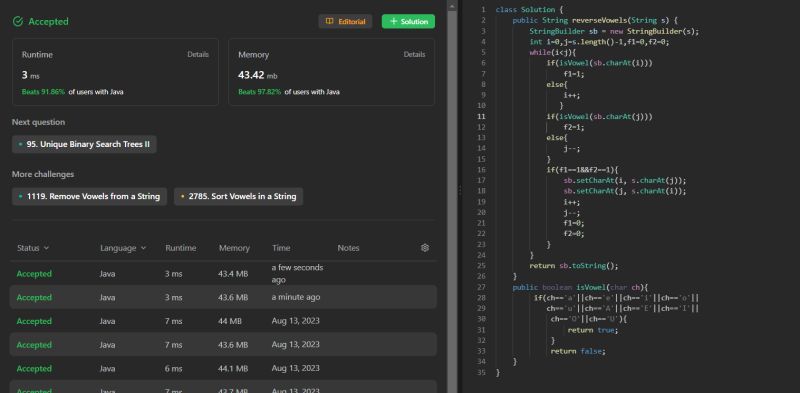800x393 pixels.
Task: Click the panel divider handle beside the editor
Action: 460,190
